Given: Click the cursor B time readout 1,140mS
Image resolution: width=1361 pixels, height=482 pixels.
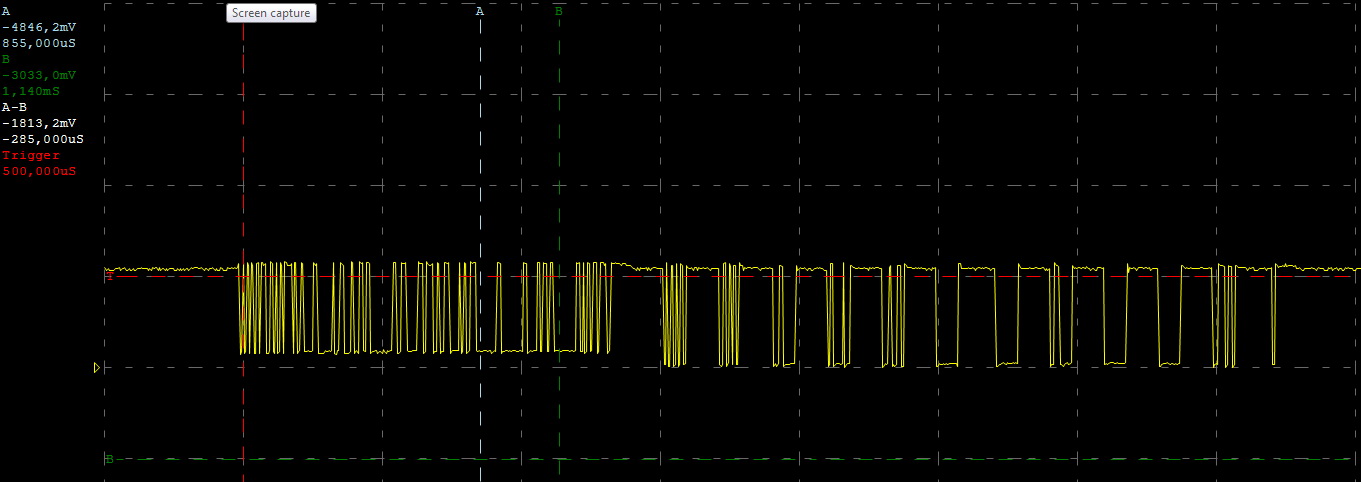Looking at the screenshot, I should click(x=31, y=91).
